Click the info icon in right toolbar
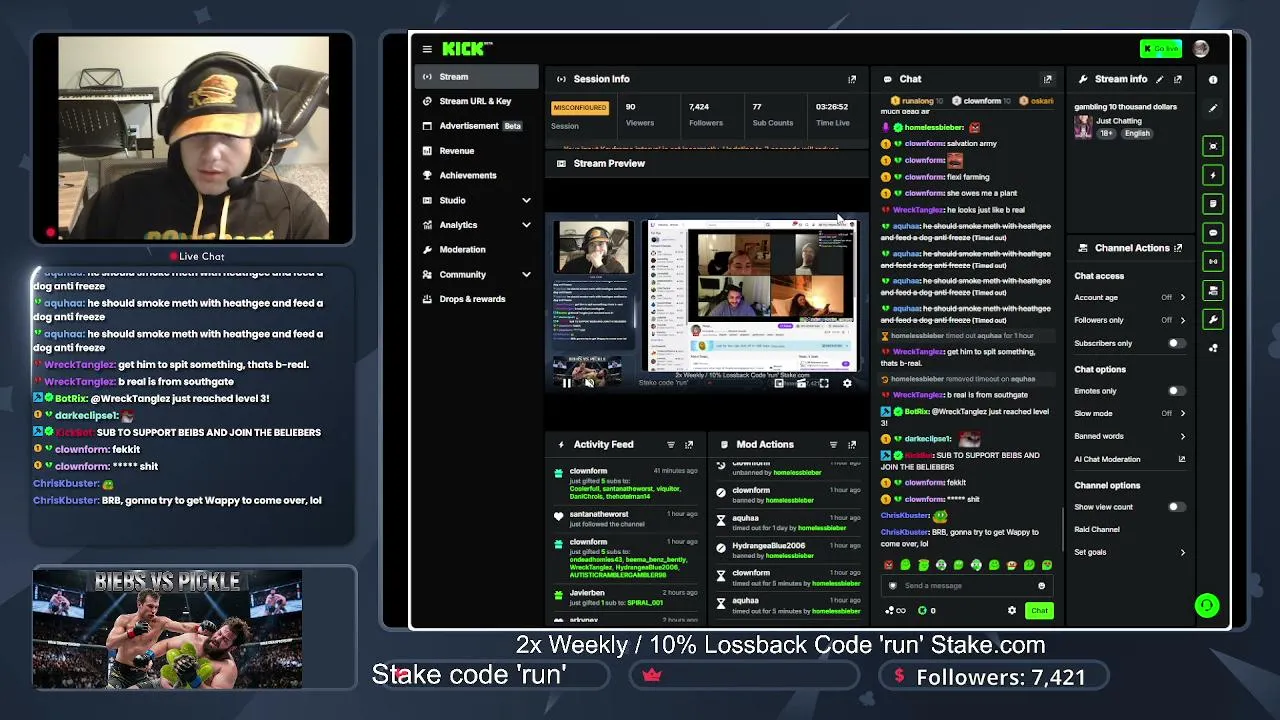The image size is (1280, 720). point(1213,80)
